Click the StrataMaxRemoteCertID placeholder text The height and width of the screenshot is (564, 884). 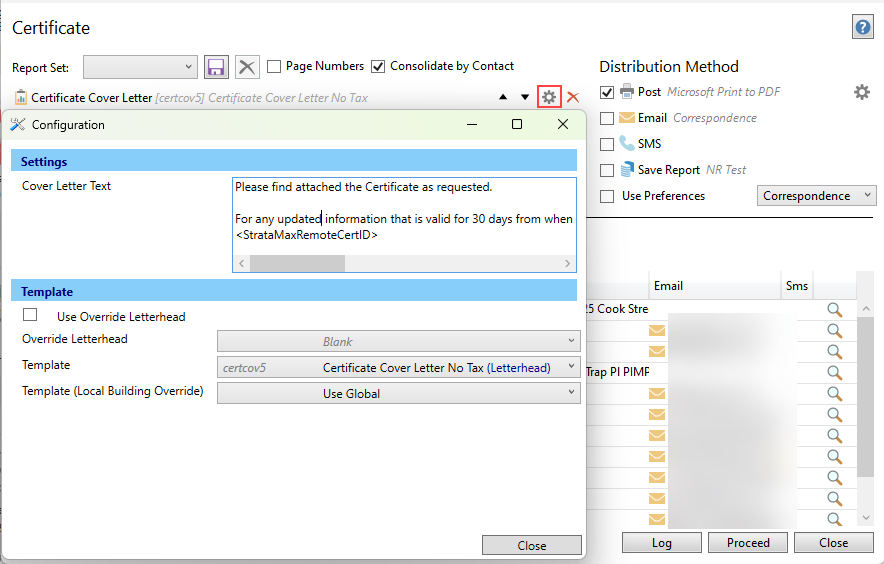coord(307,235)
